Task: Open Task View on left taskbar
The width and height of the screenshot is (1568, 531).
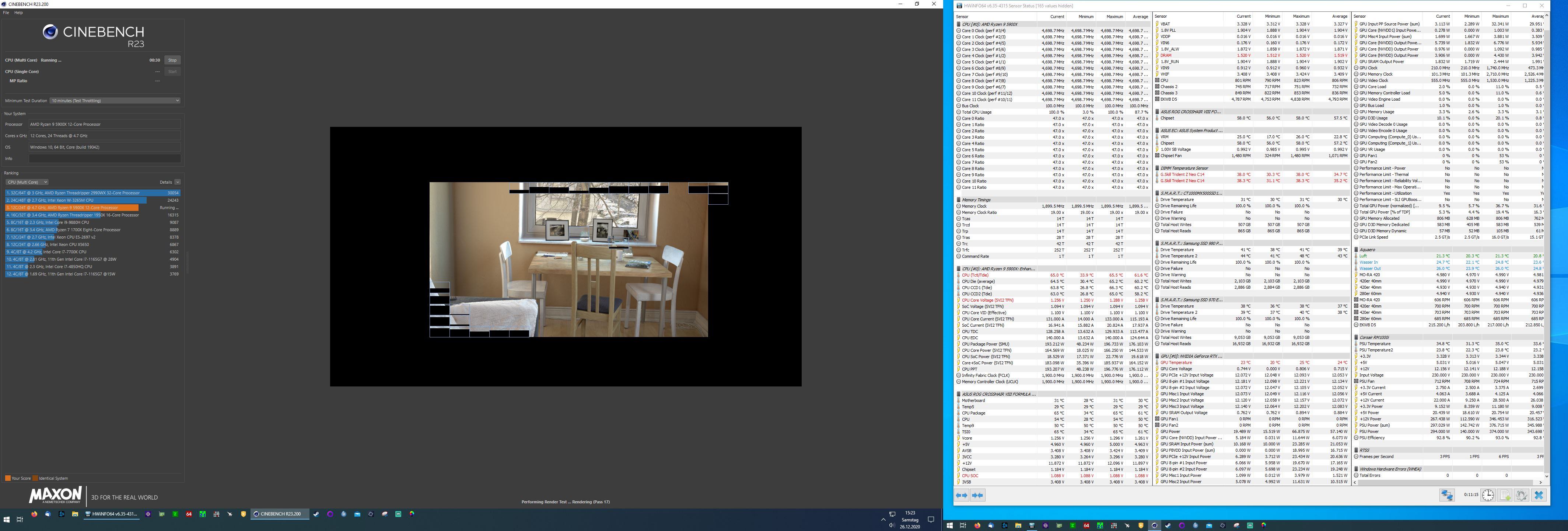Action: tap(20, 520)
